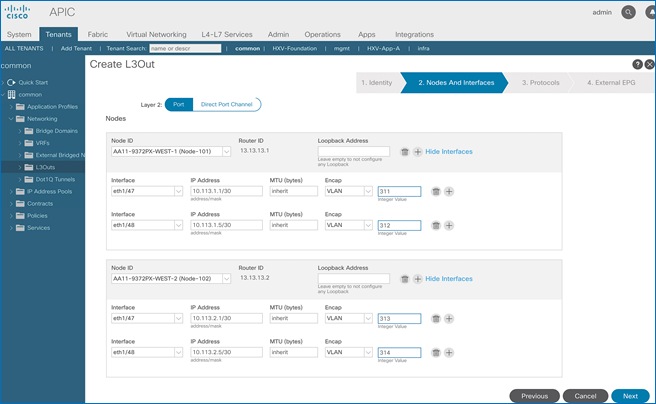Go to wizard step 1. Identity
Image resolution: width=656 pixels, height=404 pixels.
click(377, 82)
